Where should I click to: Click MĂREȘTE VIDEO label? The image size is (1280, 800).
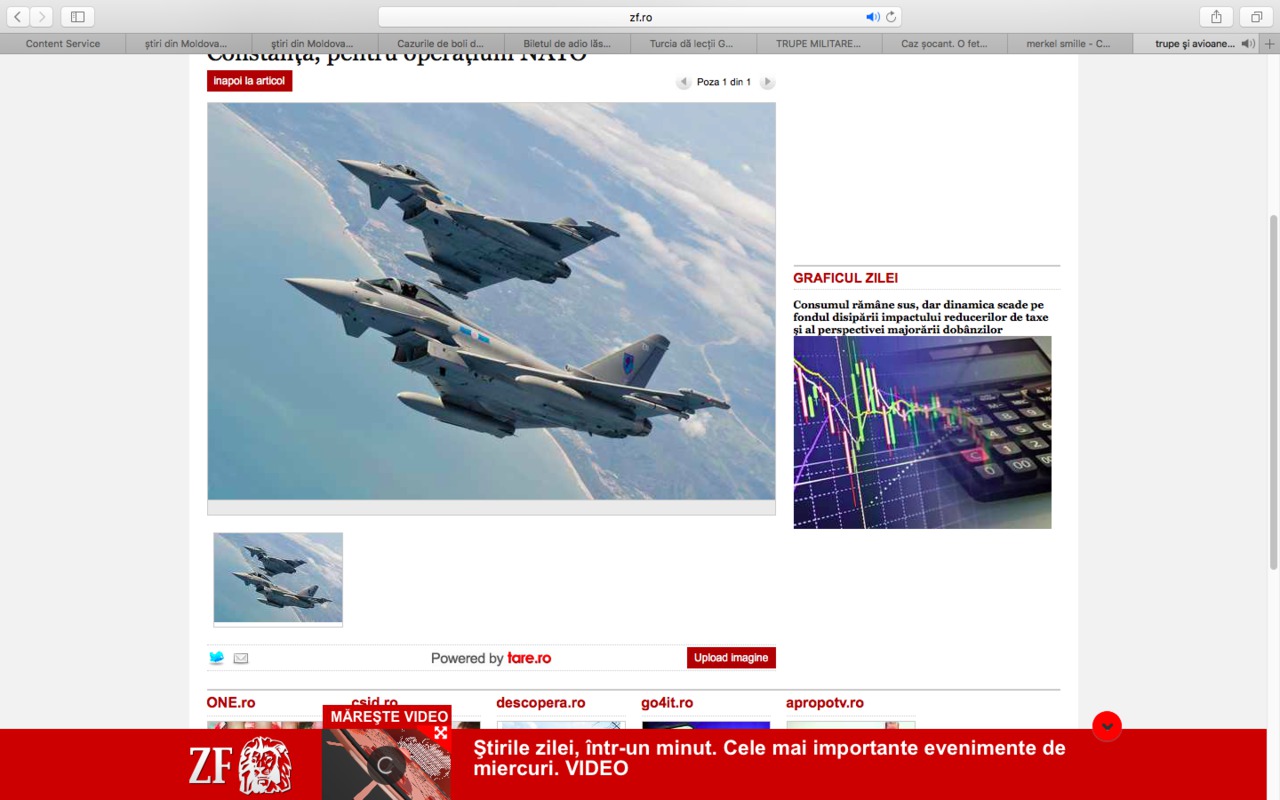(x=389, y=716)
